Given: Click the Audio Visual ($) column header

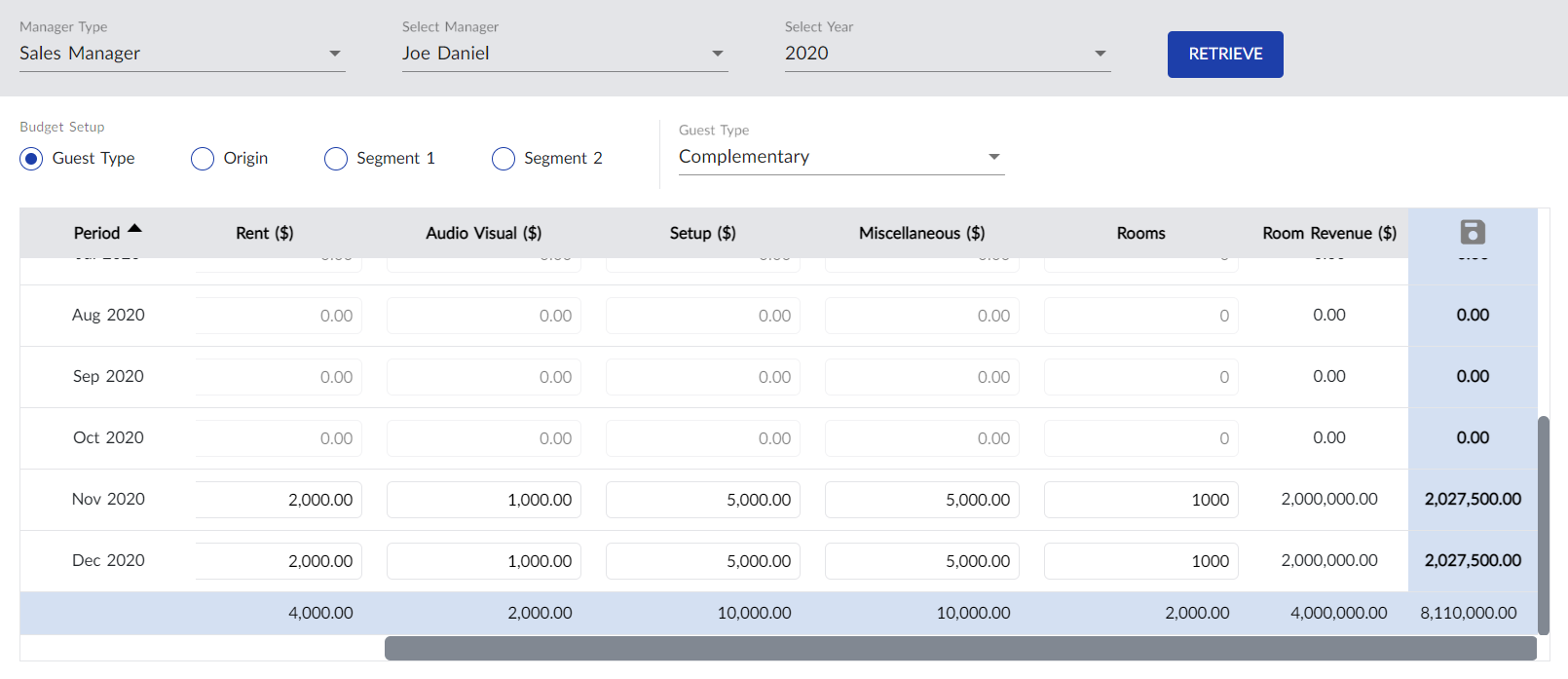Looking at the screenshot, I should tap(484, 233).
